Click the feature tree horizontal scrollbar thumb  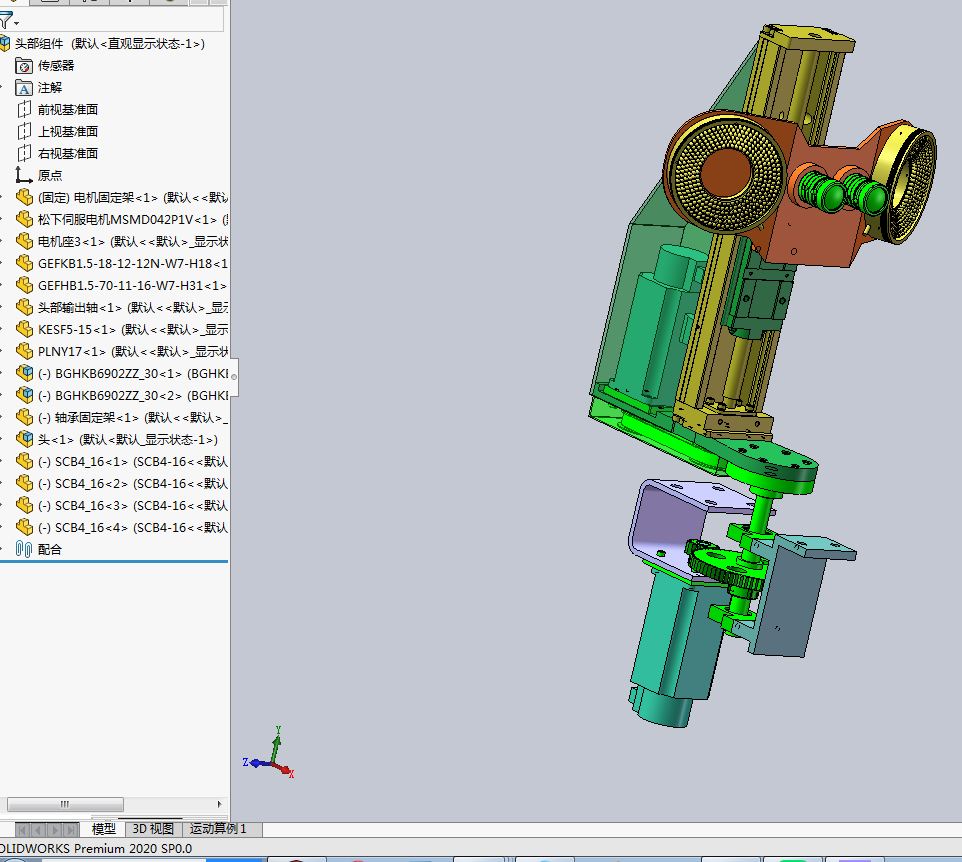pyautogui.click(x=65, y=804)
